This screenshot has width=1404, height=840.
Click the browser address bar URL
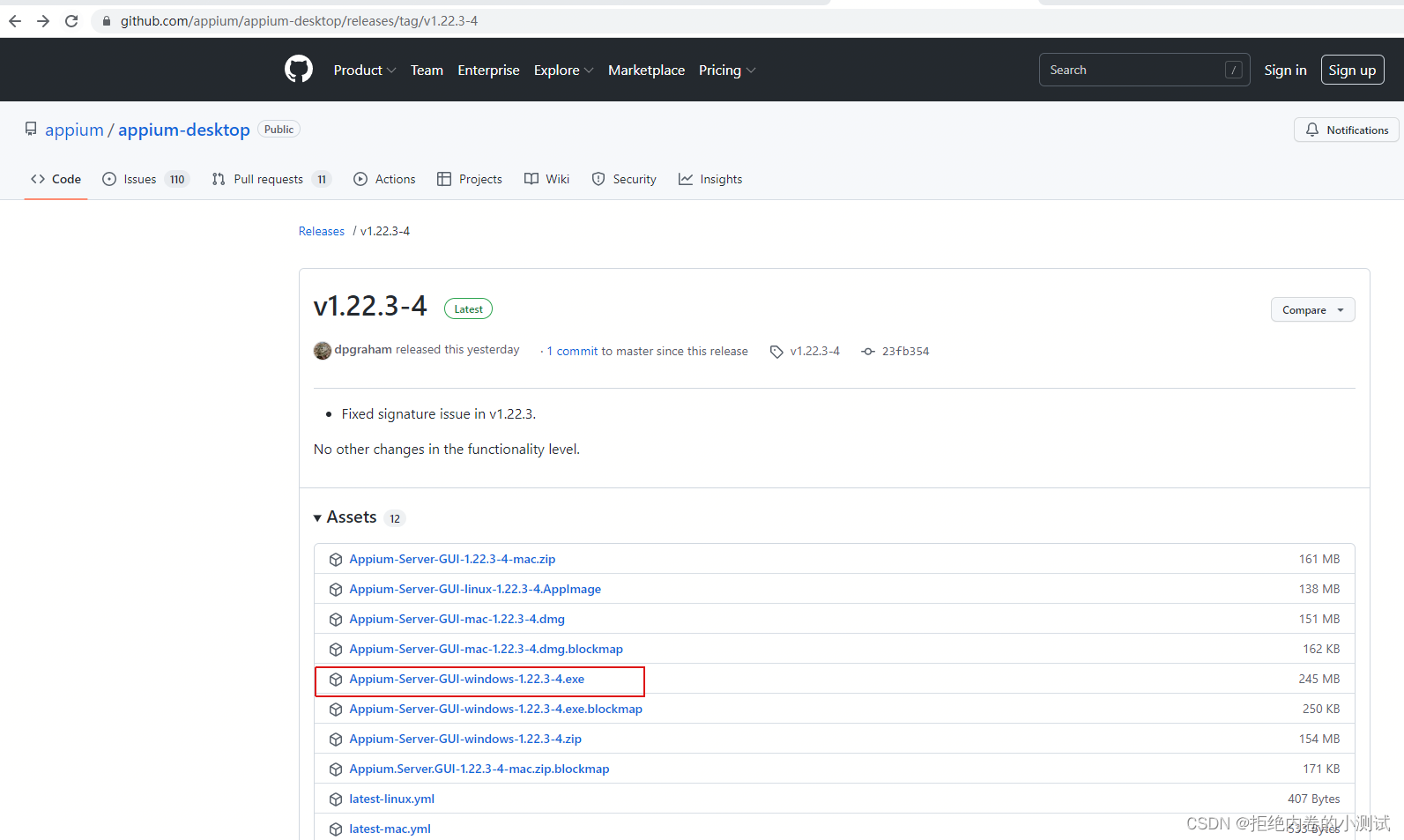pyautogui.click(x=299, y=21)
